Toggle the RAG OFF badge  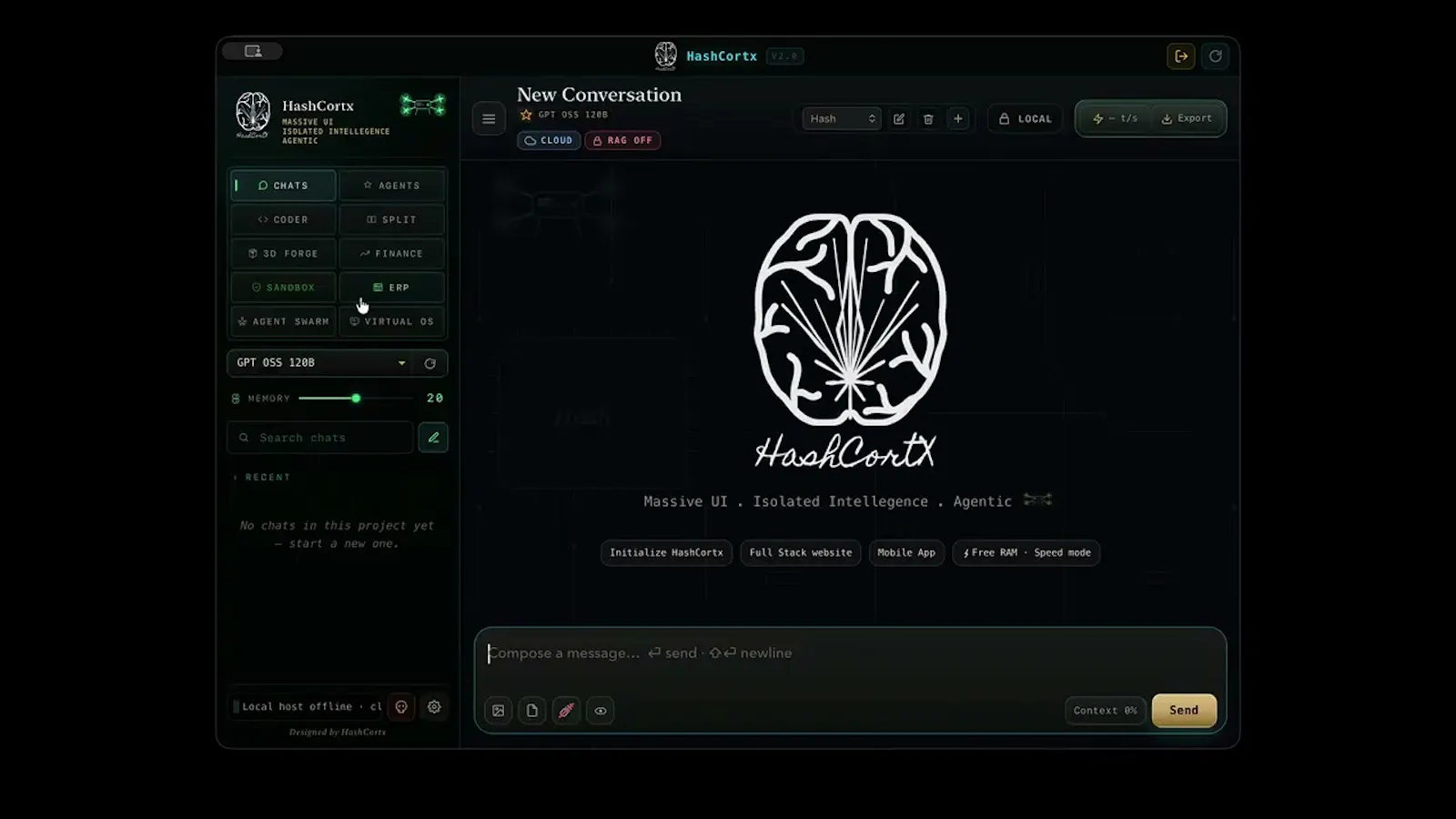click(x=623, y=140)
